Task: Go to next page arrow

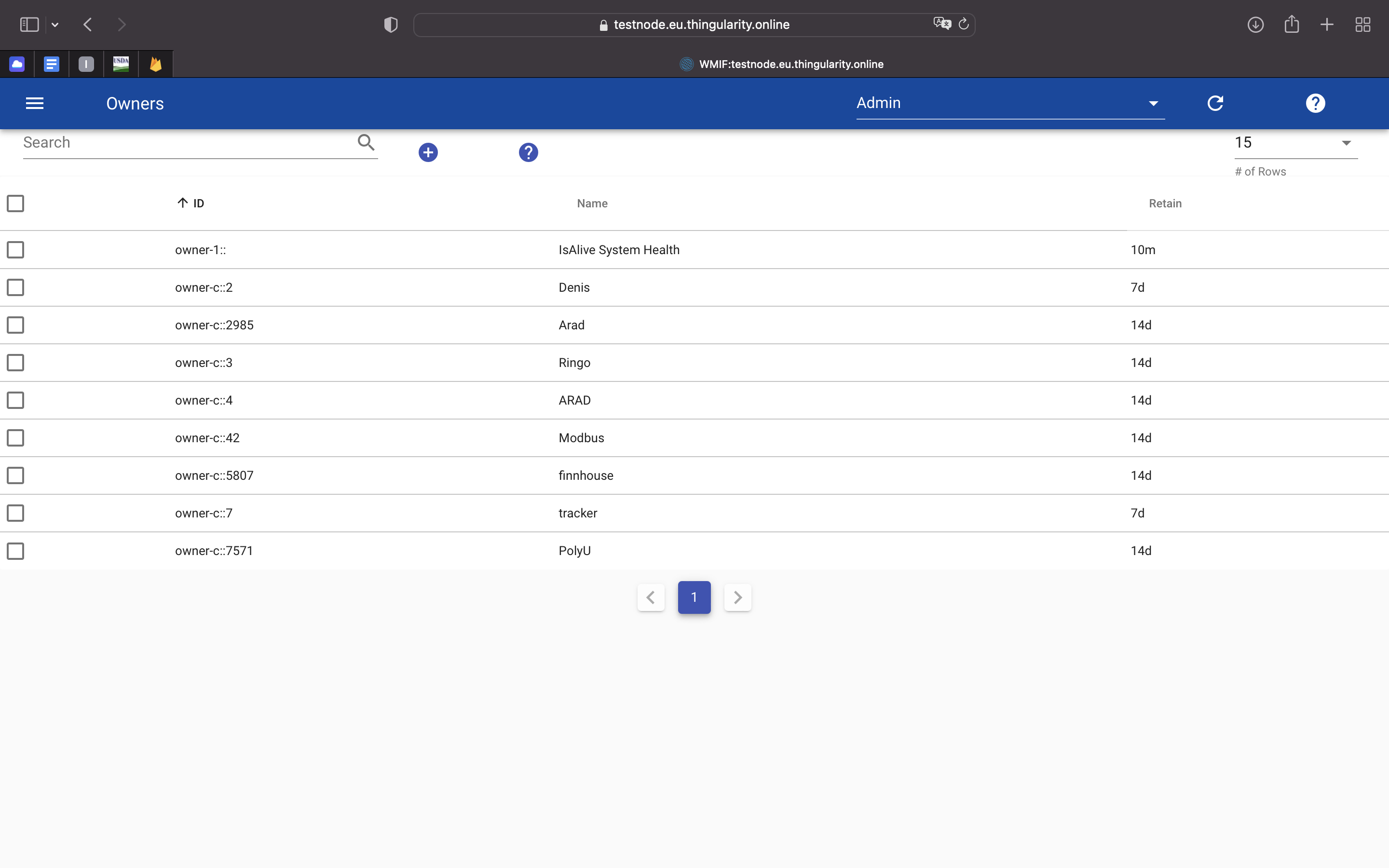Action: click(737, 597)
